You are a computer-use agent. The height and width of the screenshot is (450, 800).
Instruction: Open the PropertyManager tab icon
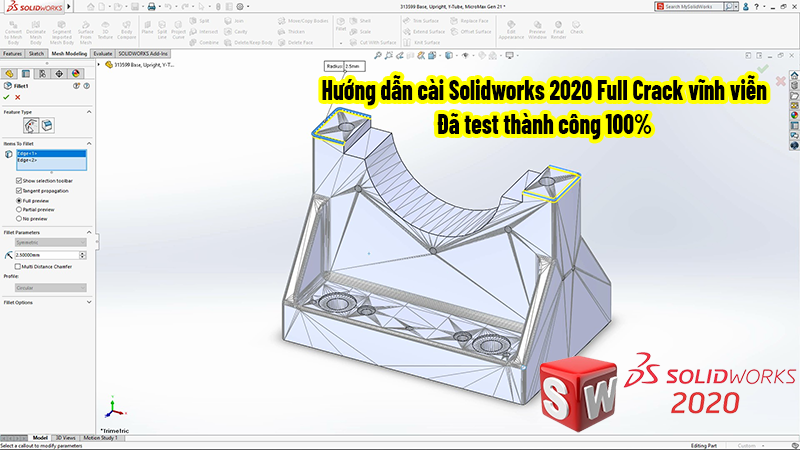26,73
